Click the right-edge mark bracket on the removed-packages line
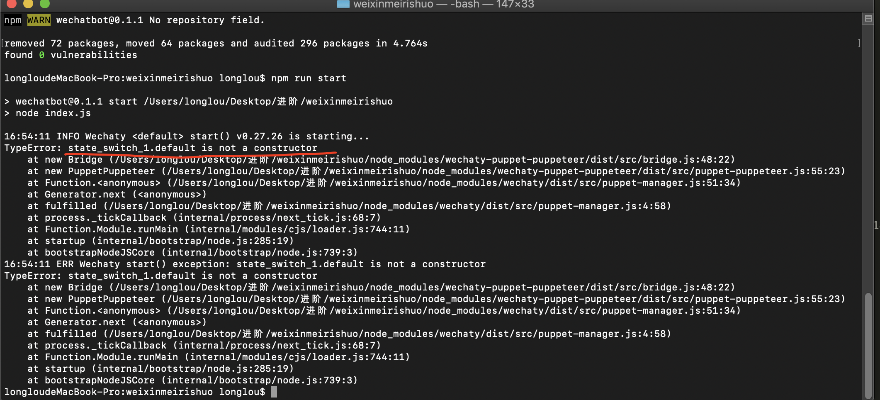The image size is (880, 400). point(862,43)
